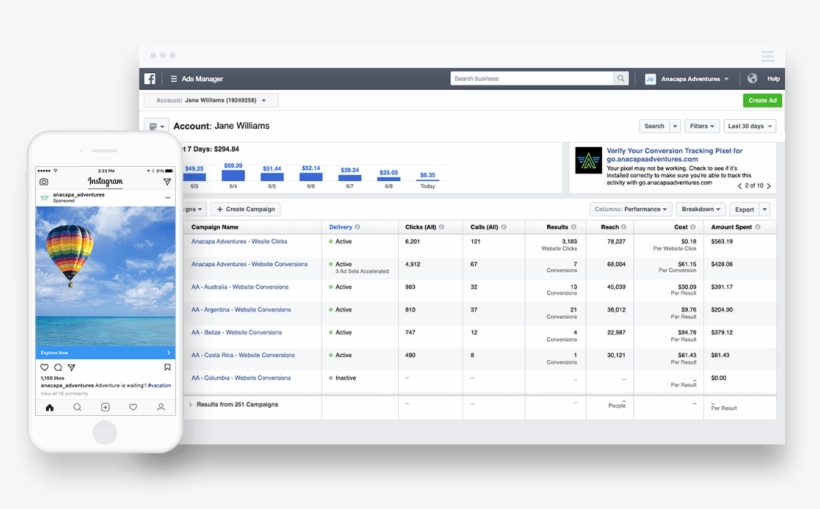Click Verify Your Conversion Tracking Pixel link
This screenshot has width=820, height=509.
click(x=674, y=155)
